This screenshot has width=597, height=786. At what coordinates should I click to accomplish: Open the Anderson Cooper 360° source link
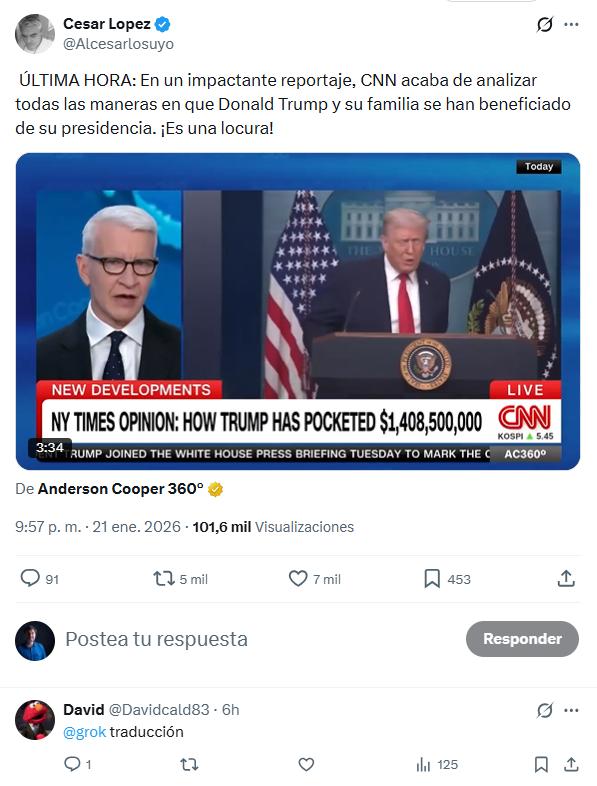(121, 489)
